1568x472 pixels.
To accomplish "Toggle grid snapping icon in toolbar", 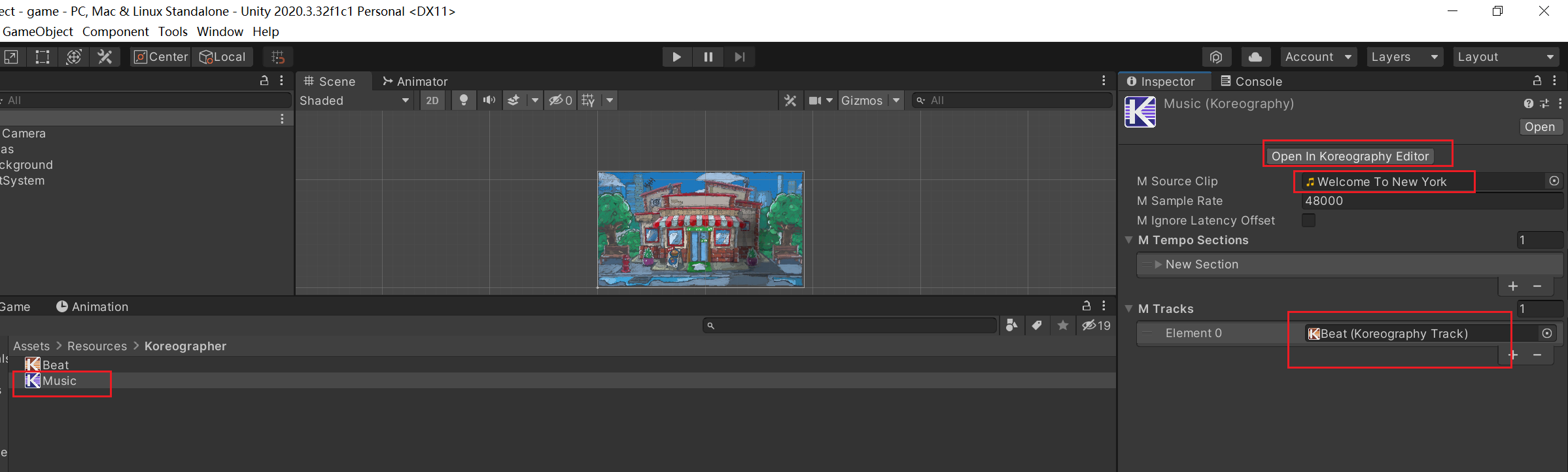I will pos(278,57).
